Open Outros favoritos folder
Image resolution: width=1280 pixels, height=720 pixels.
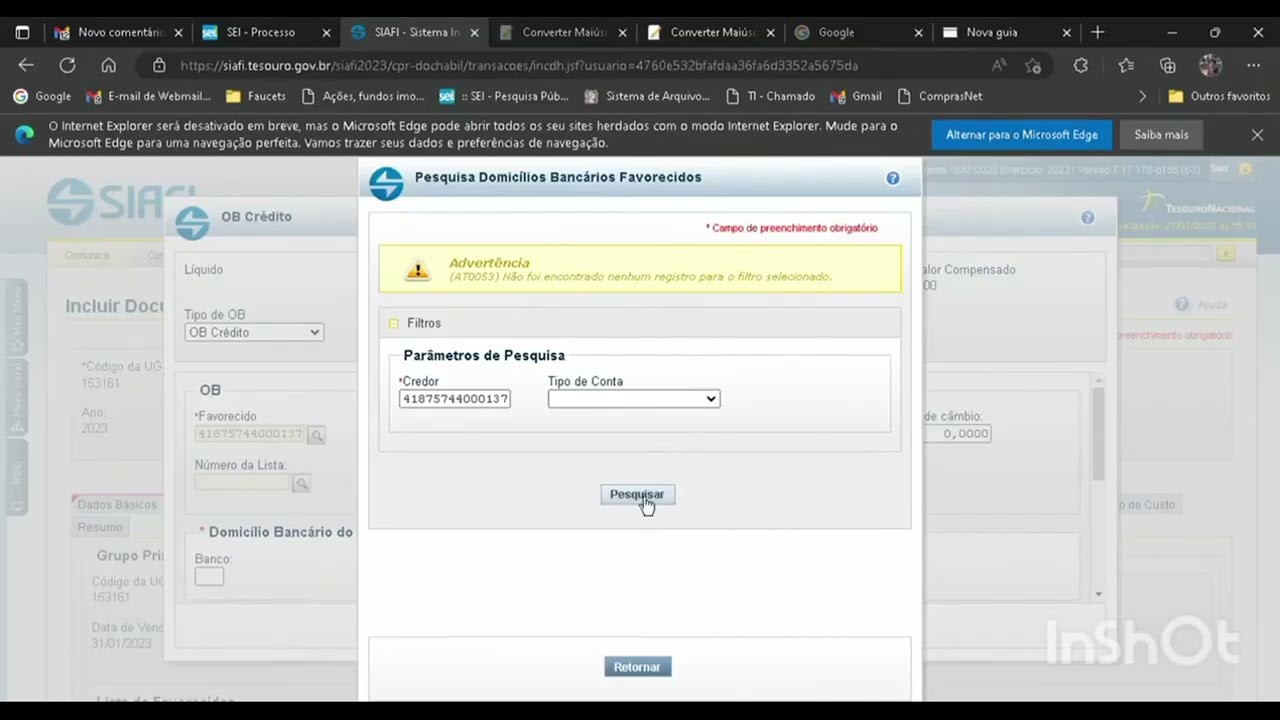1219,96
